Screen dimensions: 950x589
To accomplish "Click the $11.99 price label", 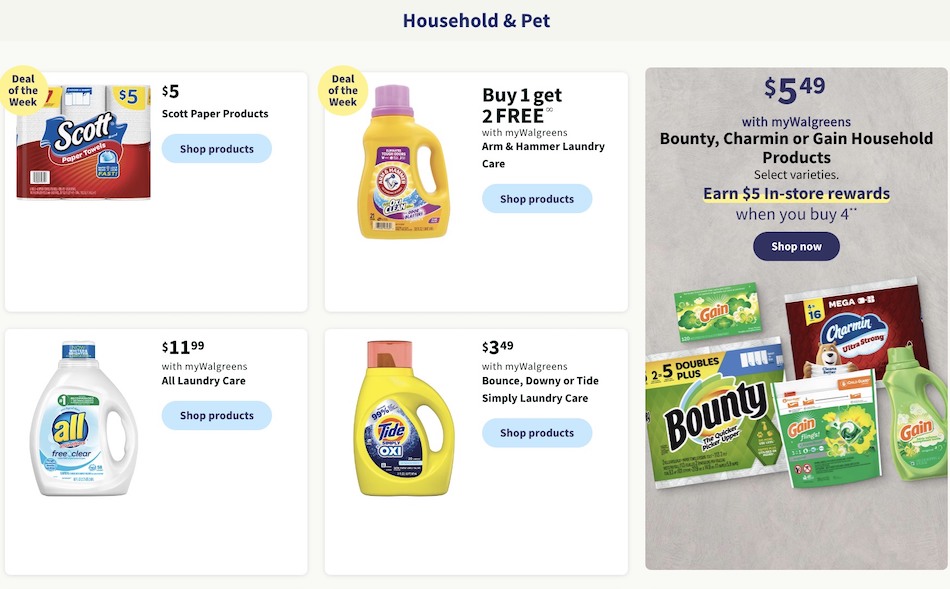I will click(x=180, y=347).
